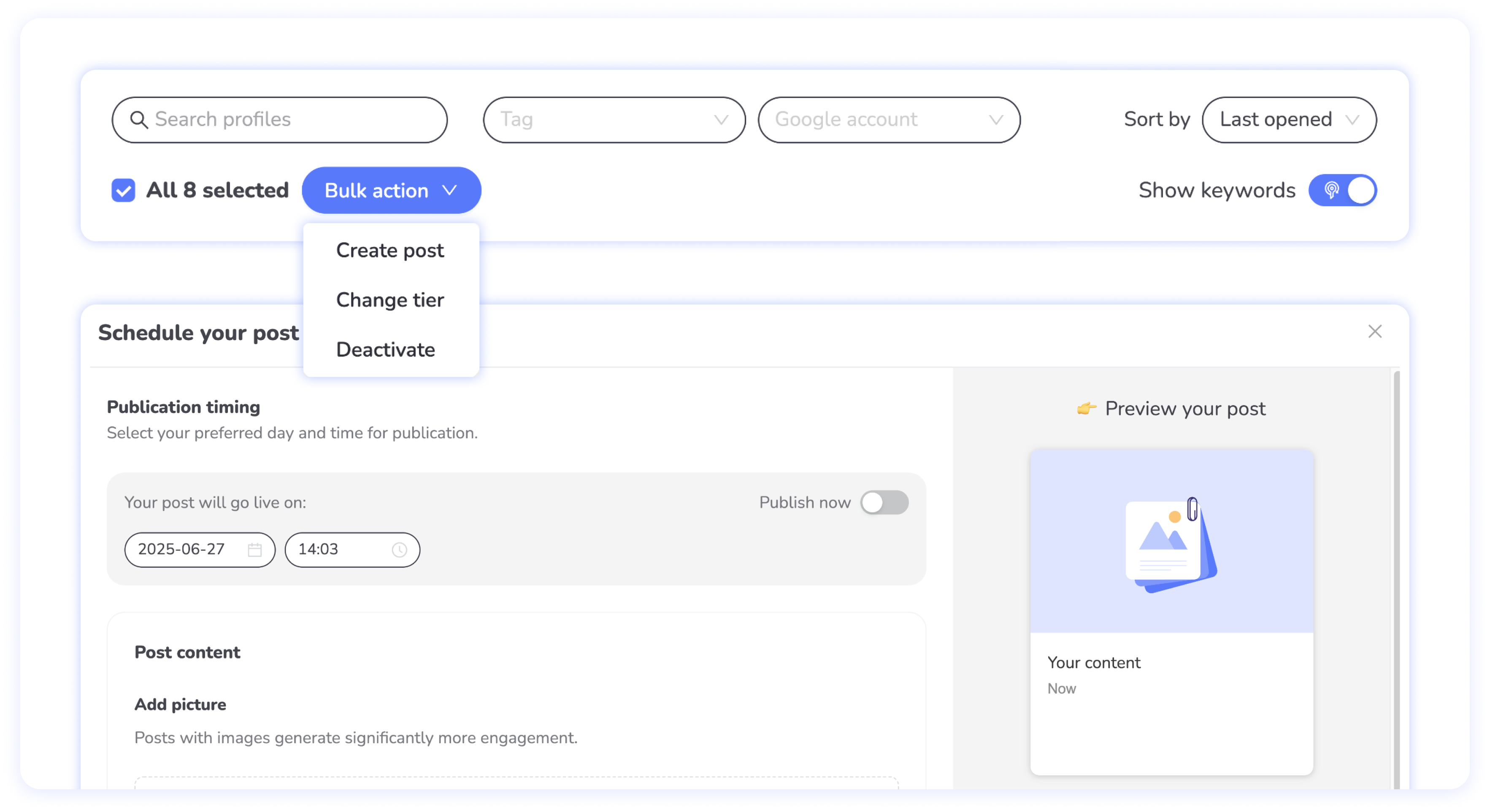Viewport: 1490px width, 812px height.
Task: Enable the Publish now toggle
Action: tap(884, 502)
